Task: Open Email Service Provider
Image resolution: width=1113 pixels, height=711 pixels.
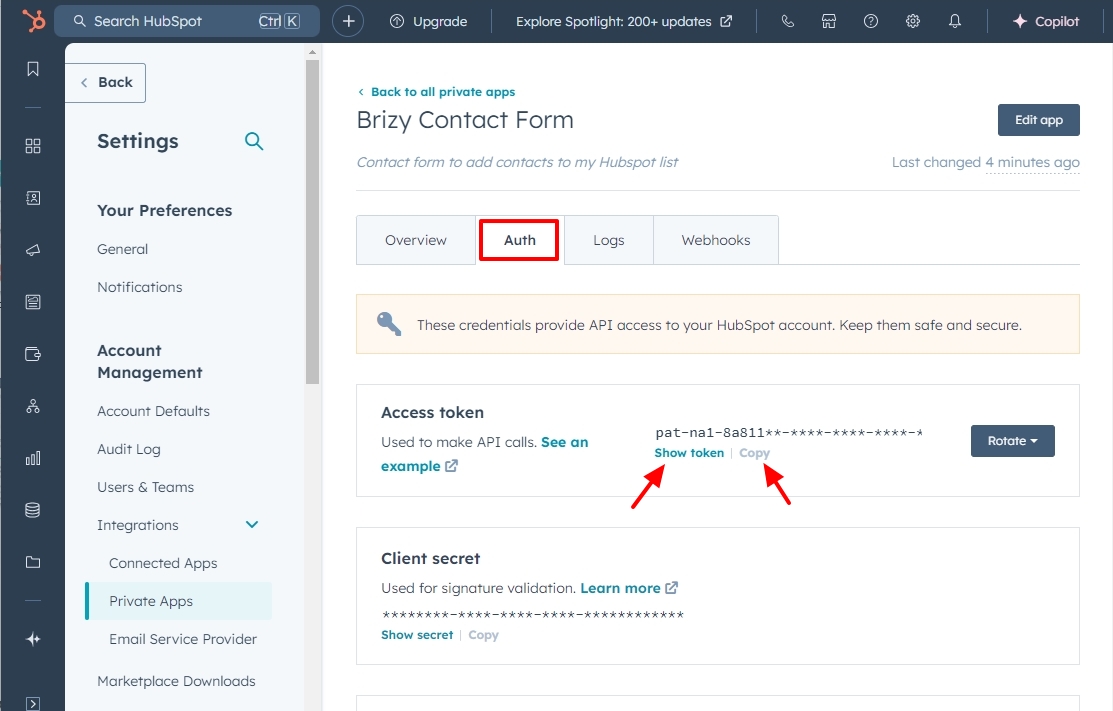Action: (x=183, y=639)
